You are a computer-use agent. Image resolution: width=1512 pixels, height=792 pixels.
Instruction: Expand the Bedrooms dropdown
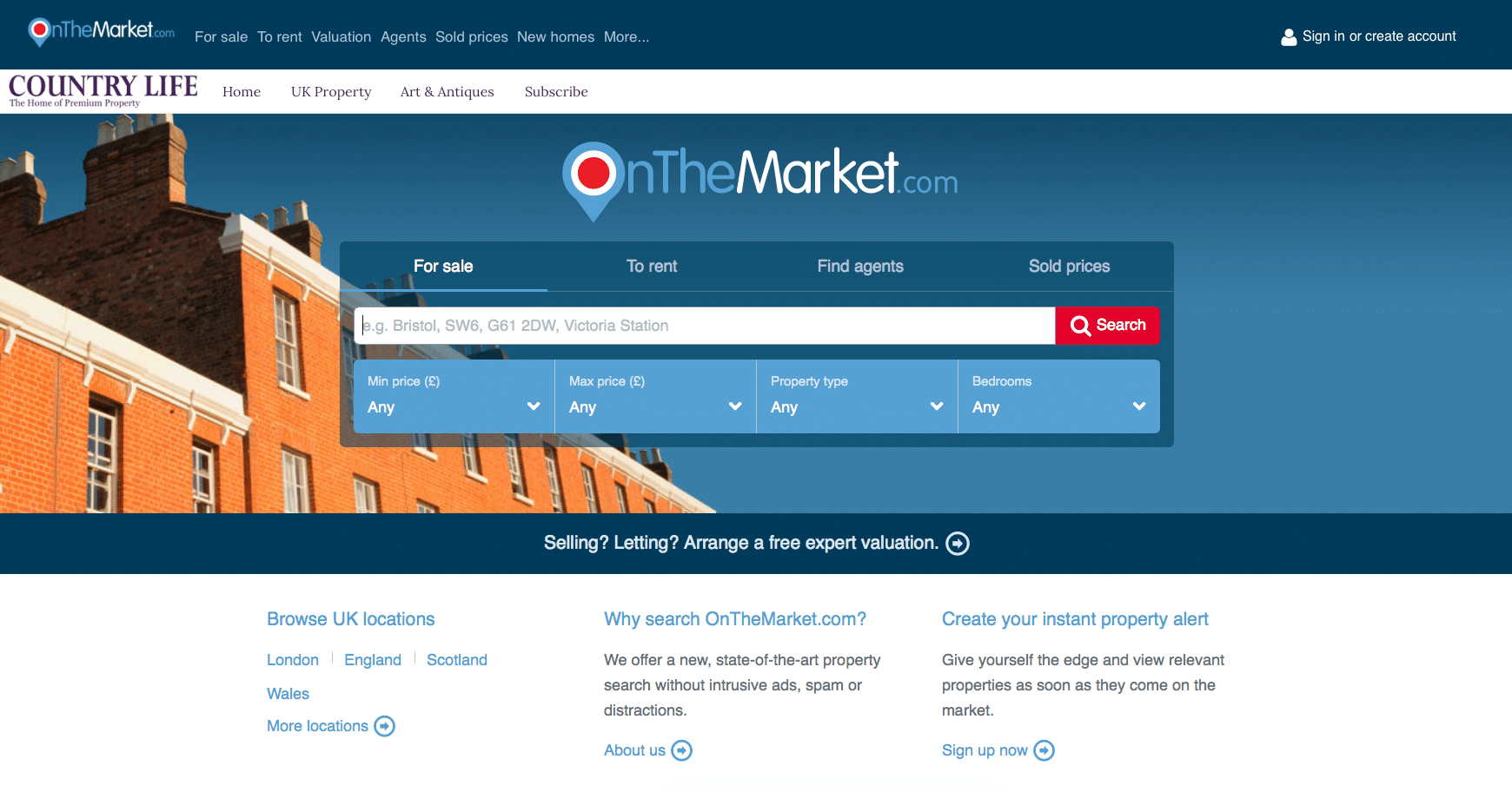coord(1058,397)
